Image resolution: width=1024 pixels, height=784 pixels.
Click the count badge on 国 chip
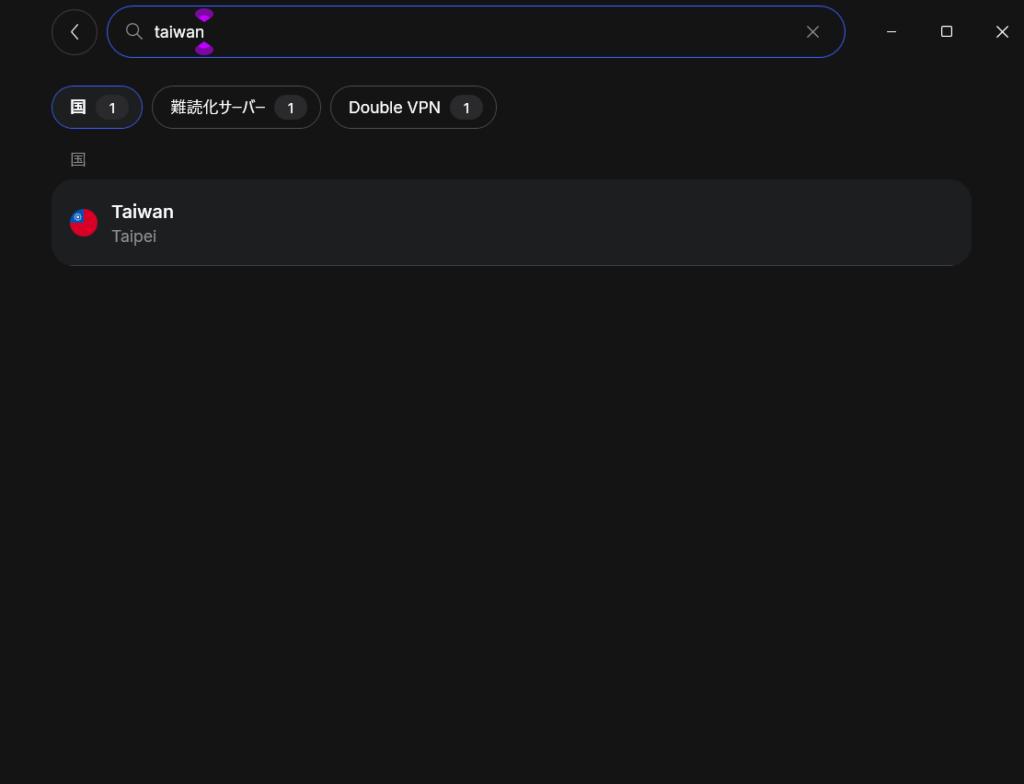click(112, 108)
